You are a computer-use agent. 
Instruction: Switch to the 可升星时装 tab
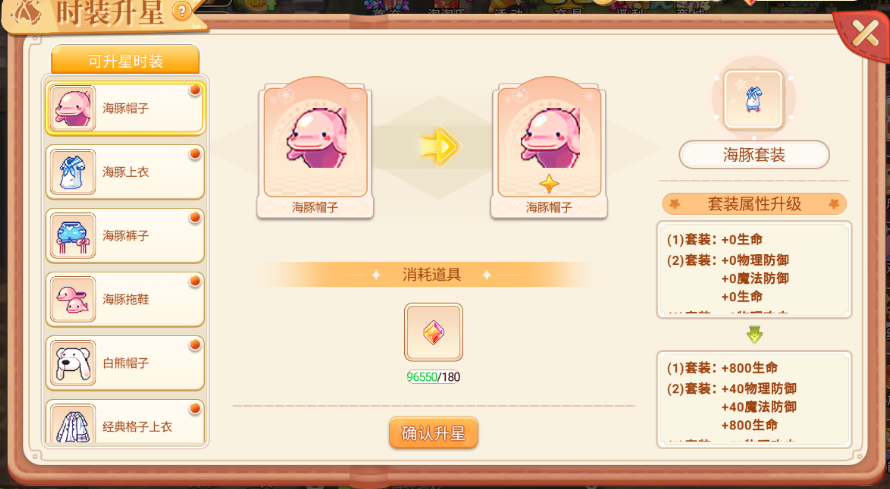[125, 61]
